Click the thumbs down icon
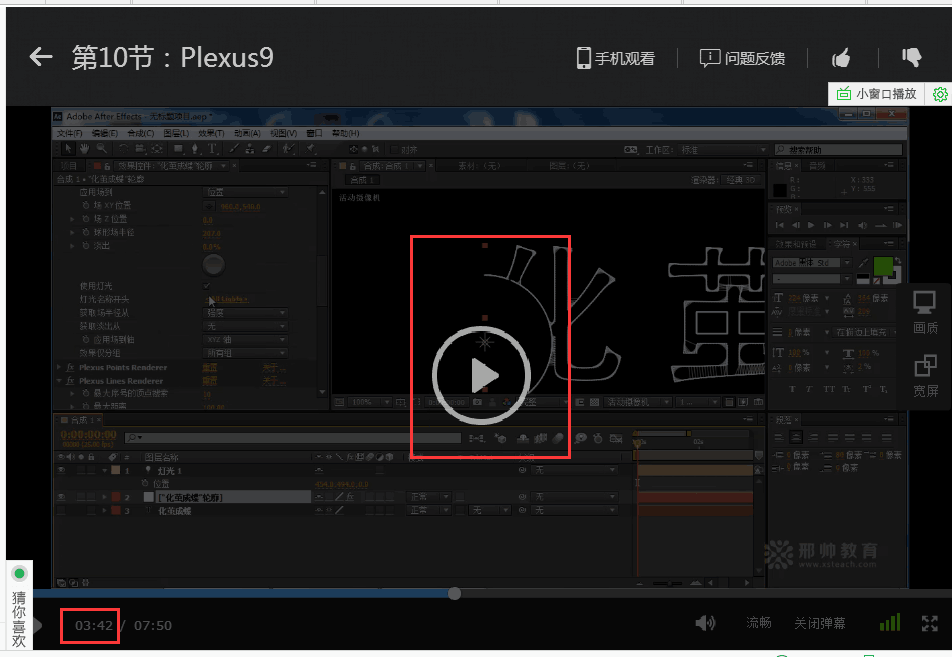The height and width of the screenshot is (657, 952). coord(911,57)
